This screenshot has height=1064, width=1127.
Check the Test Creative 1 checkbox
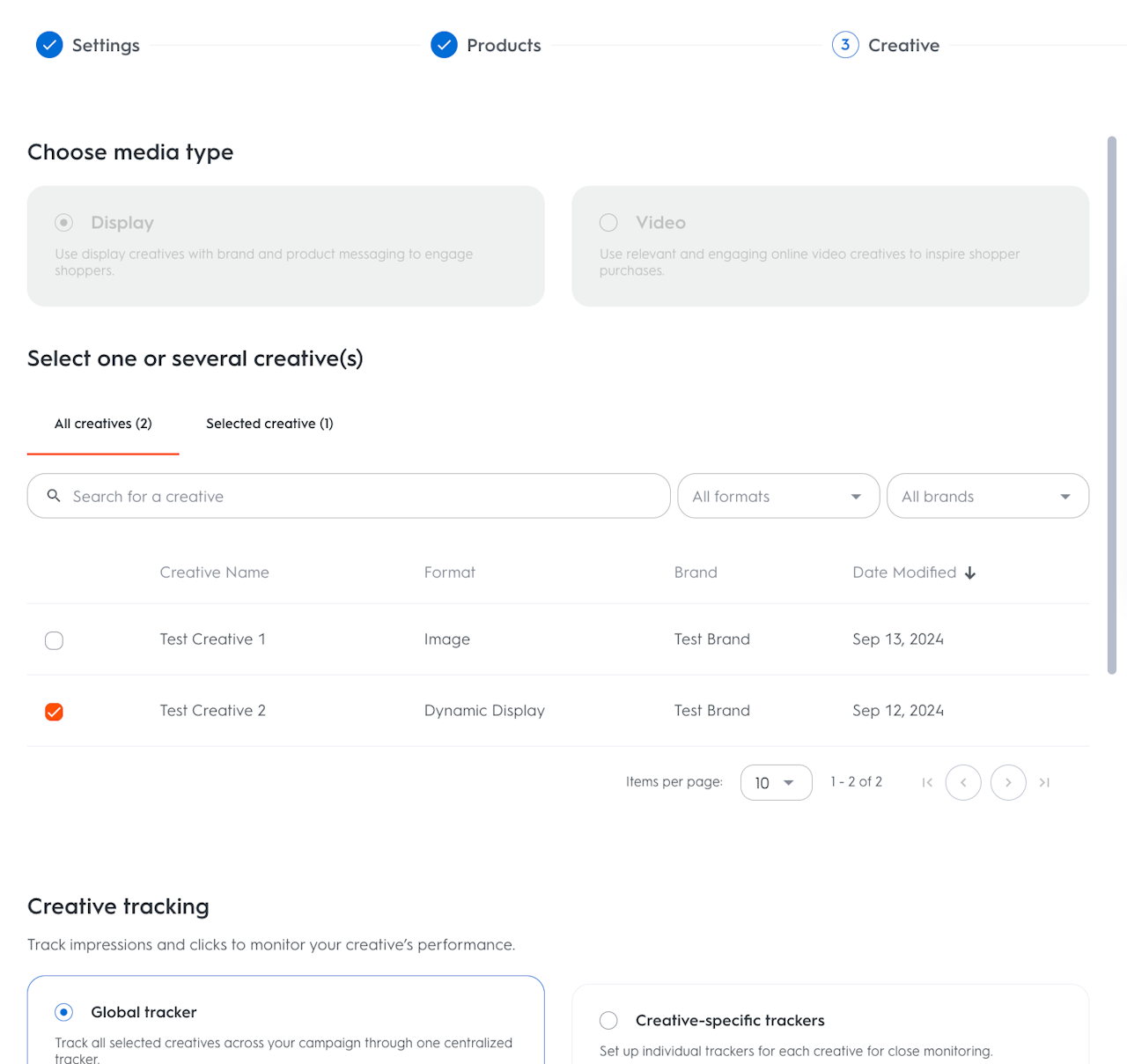(54, 640)
